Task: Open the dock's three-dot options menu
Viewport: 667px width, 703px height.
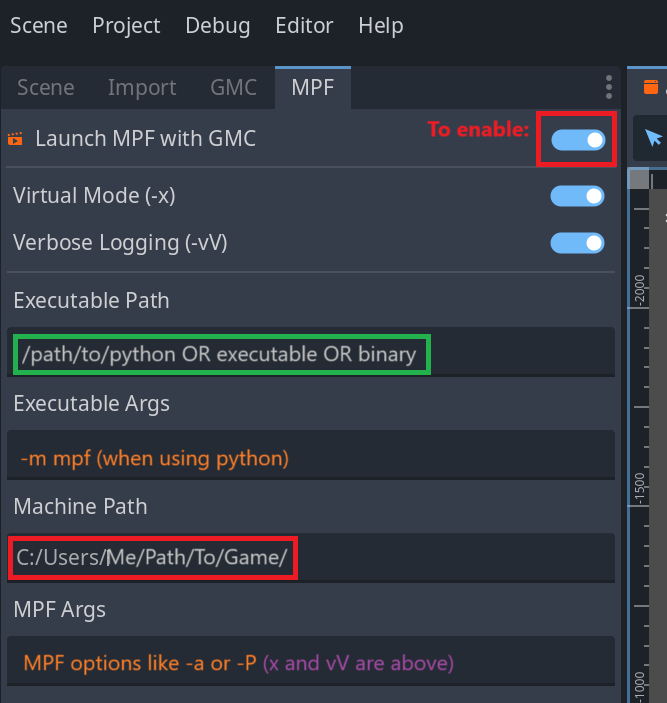Action: click(x=608, y=87)
